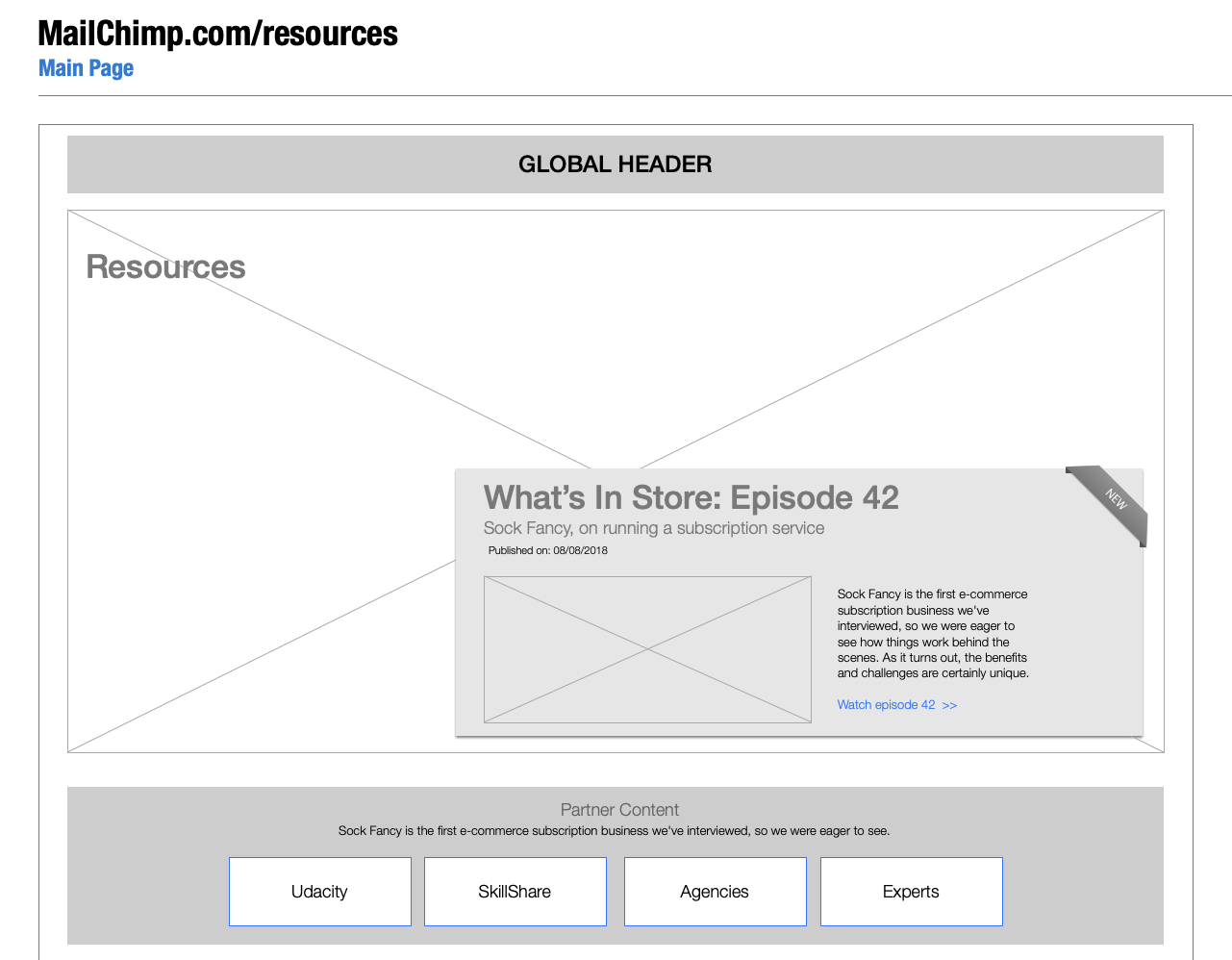Click the Published on 08/08/2018 date
Screen dimensions: 1232x960
coord(547,551)
